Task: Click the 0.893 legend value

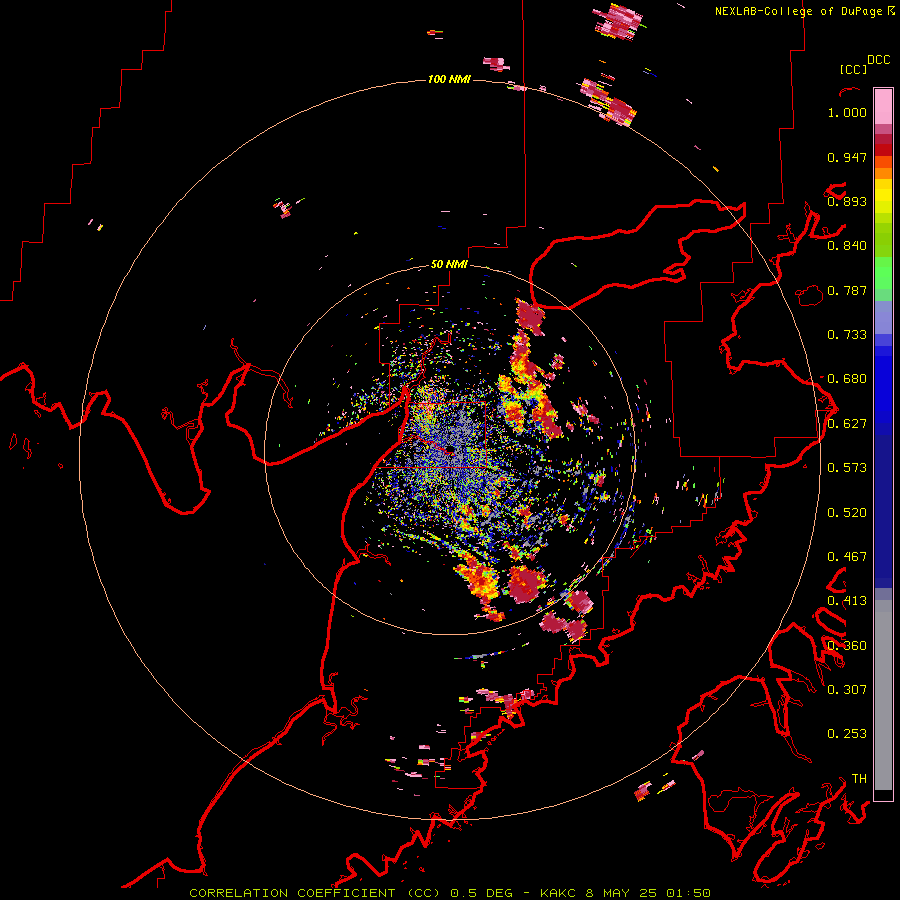Action: 847,201
